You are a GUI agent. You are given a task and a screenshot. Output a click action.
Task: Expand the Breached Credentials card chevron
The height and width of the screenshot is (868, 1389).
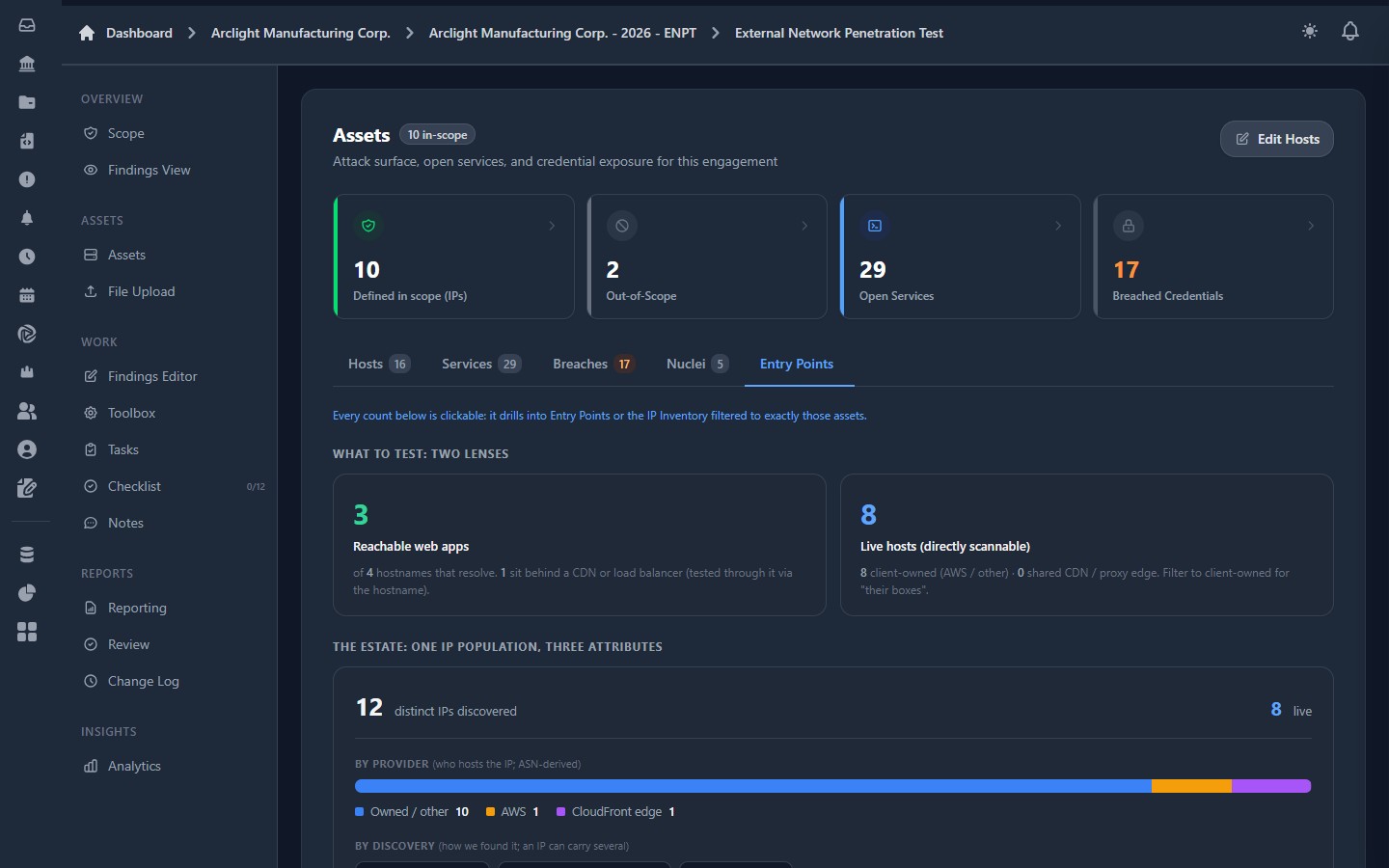[1311, 226]
